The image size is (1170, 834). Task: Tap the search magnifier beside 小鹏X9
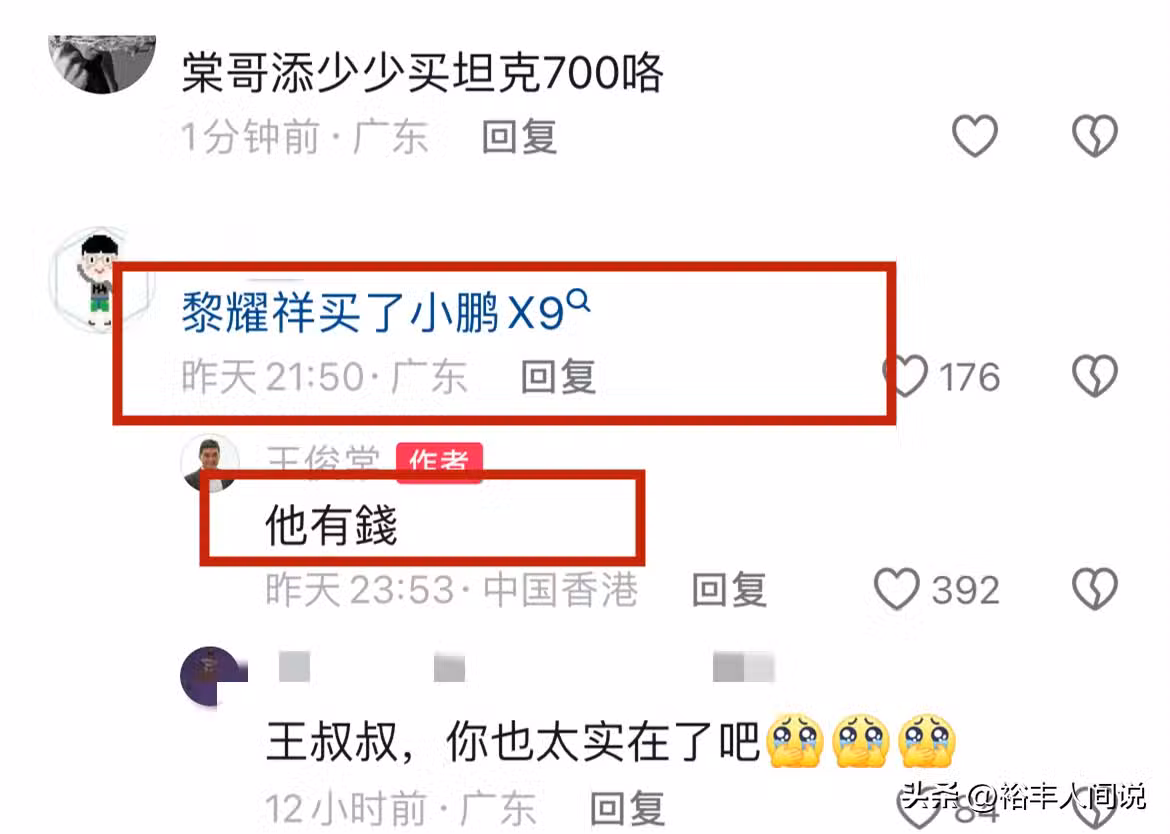pos(578,301)
